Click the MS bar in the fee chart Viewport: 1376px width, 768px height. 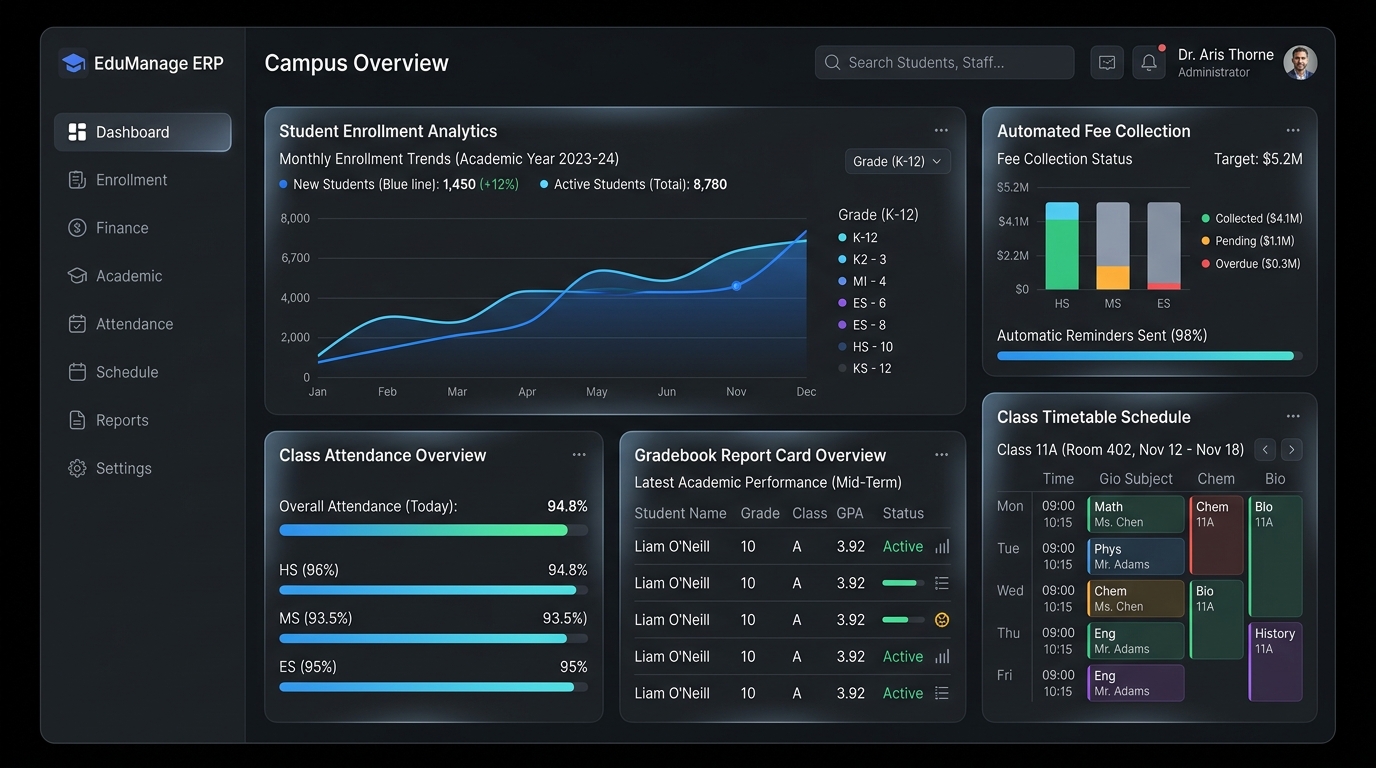point(1113,246)
